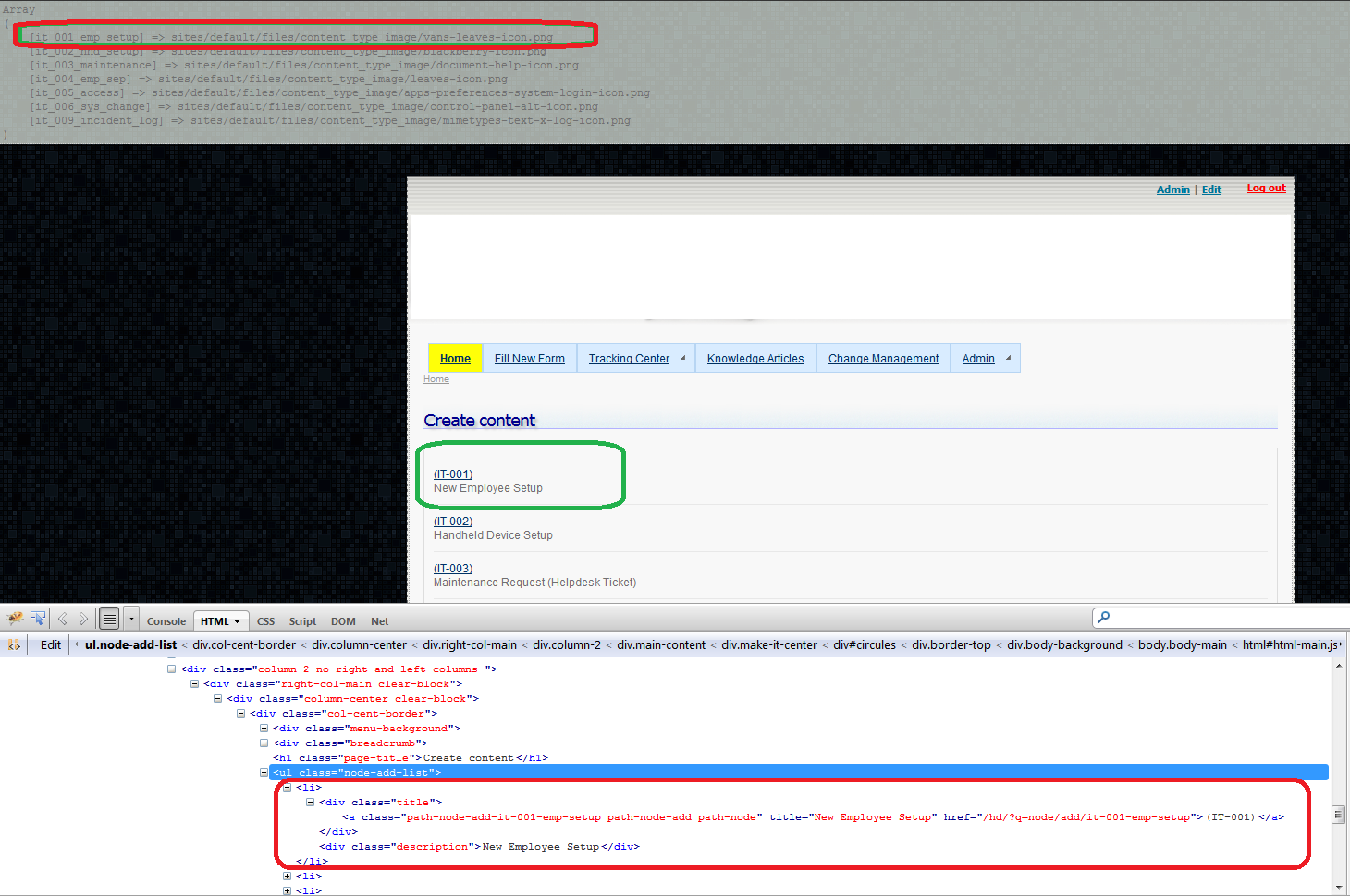
Task: Open the dropdown arrow next to the panel icon
Action: [x=130, y=619]
